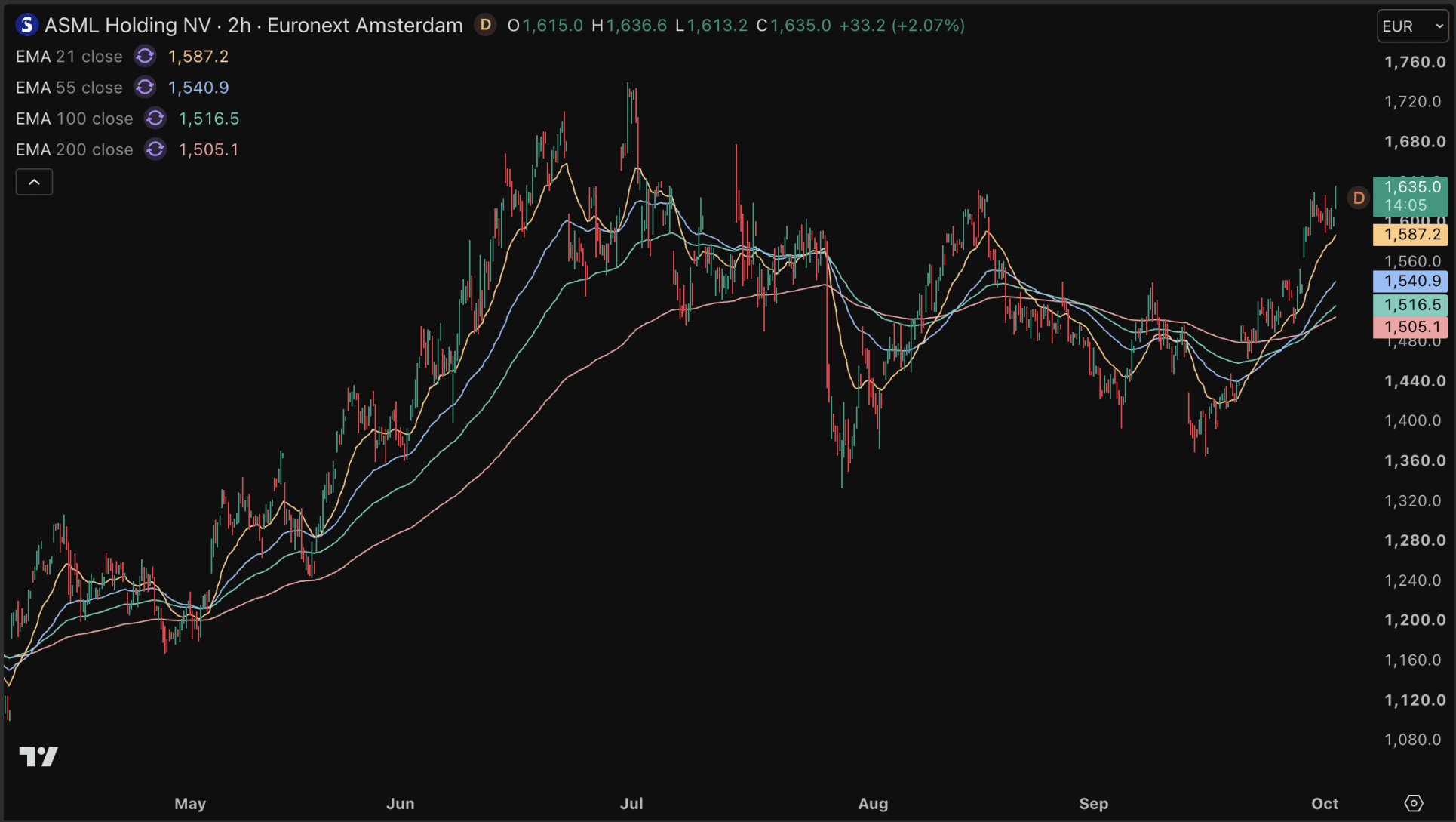Click the ASML symbol logo icon

pyautogui.click(x=27, y=25)
